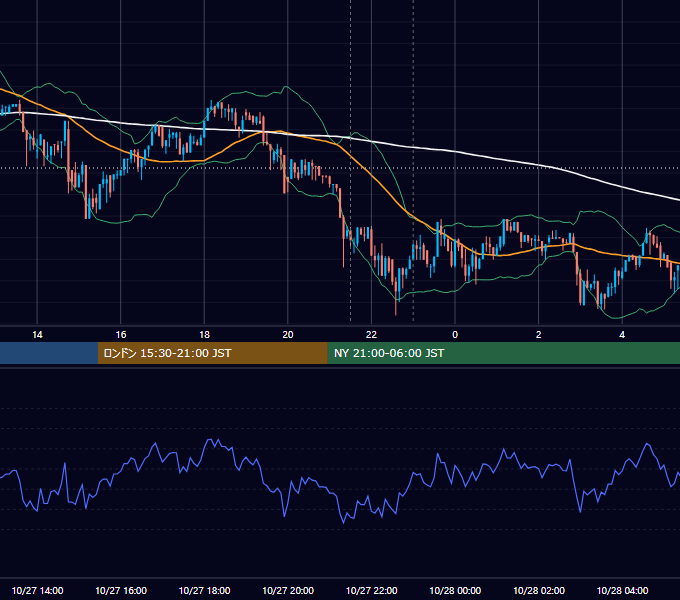Click the 16 hour label on price chart axis
Image resolution: width=680 pixels, height=600 pixels.
[121, 335]
